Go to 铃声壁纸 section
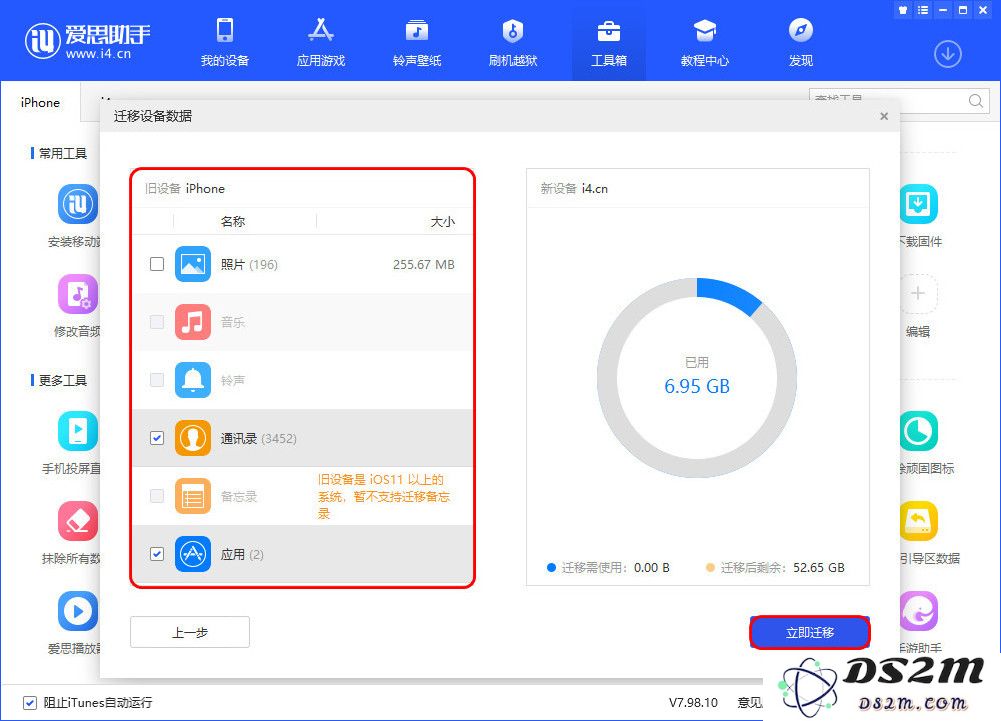 tap(417, 42)
